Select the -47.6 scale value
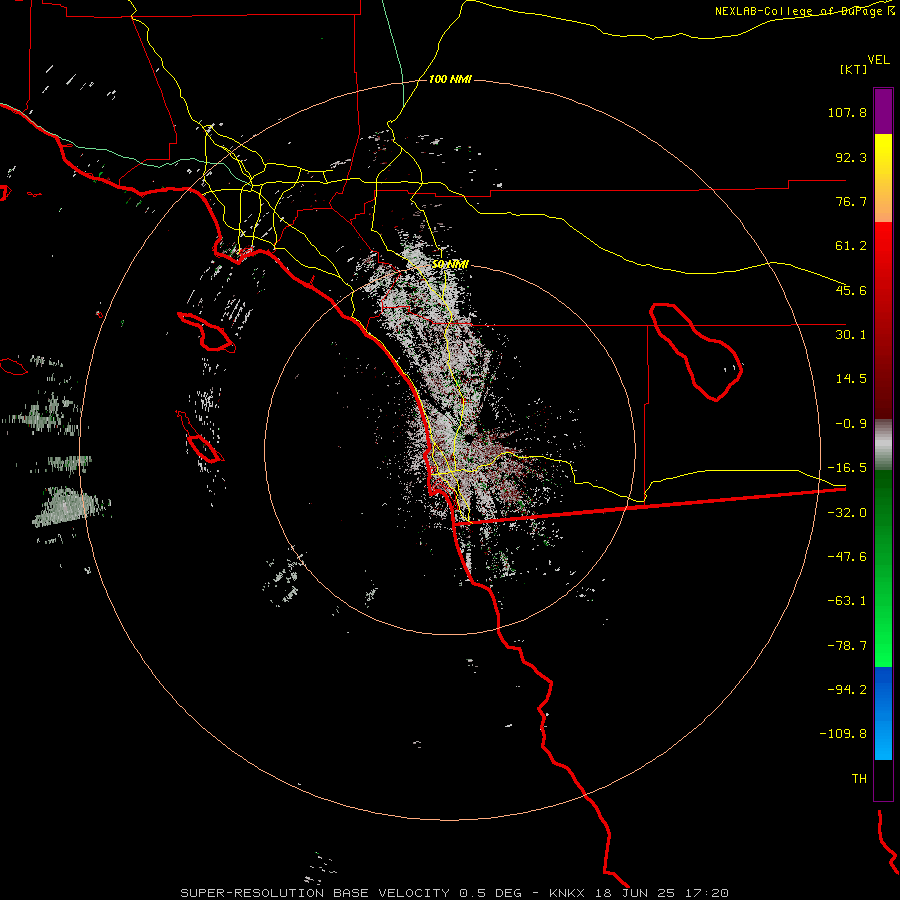Image resolution: width=900 pixels, height=900 pixels. 847,557
